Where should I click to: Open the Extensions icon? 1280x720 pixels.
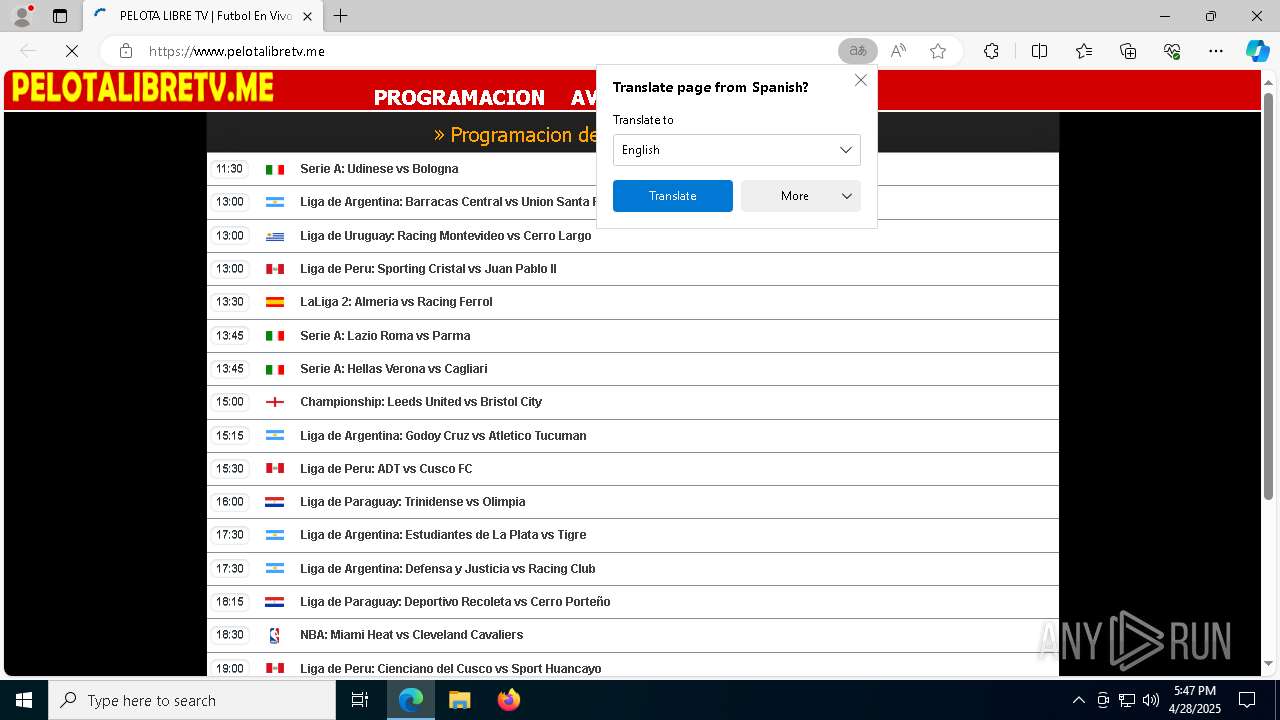[x=991, y=51]
